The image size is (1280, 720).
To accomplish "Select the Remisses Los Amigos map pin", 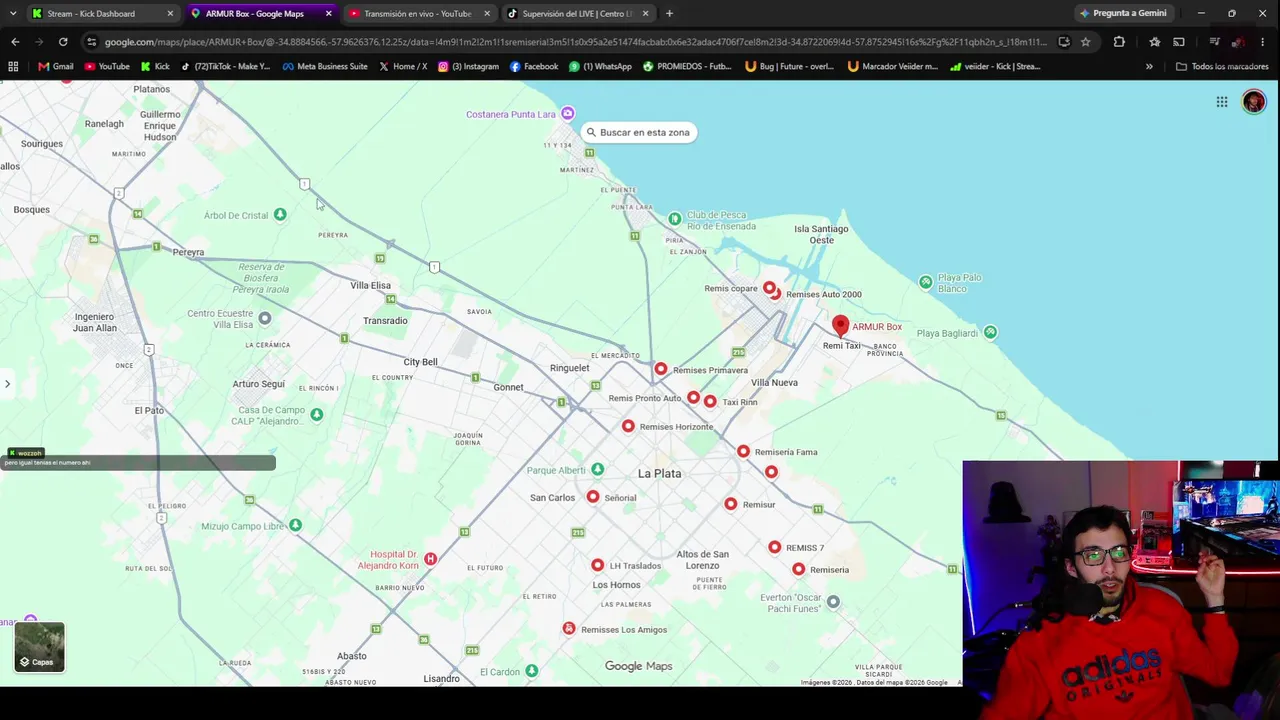I will pos(569,628).
